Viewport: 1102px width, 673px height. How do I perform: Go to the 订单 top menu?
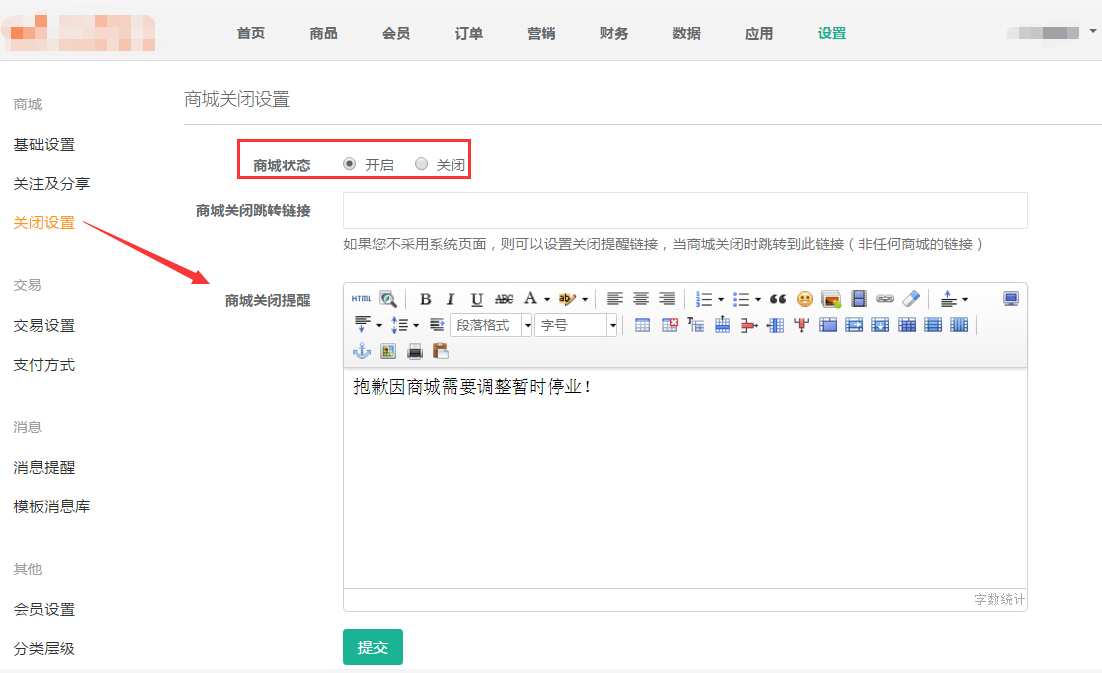click(468, 33)
